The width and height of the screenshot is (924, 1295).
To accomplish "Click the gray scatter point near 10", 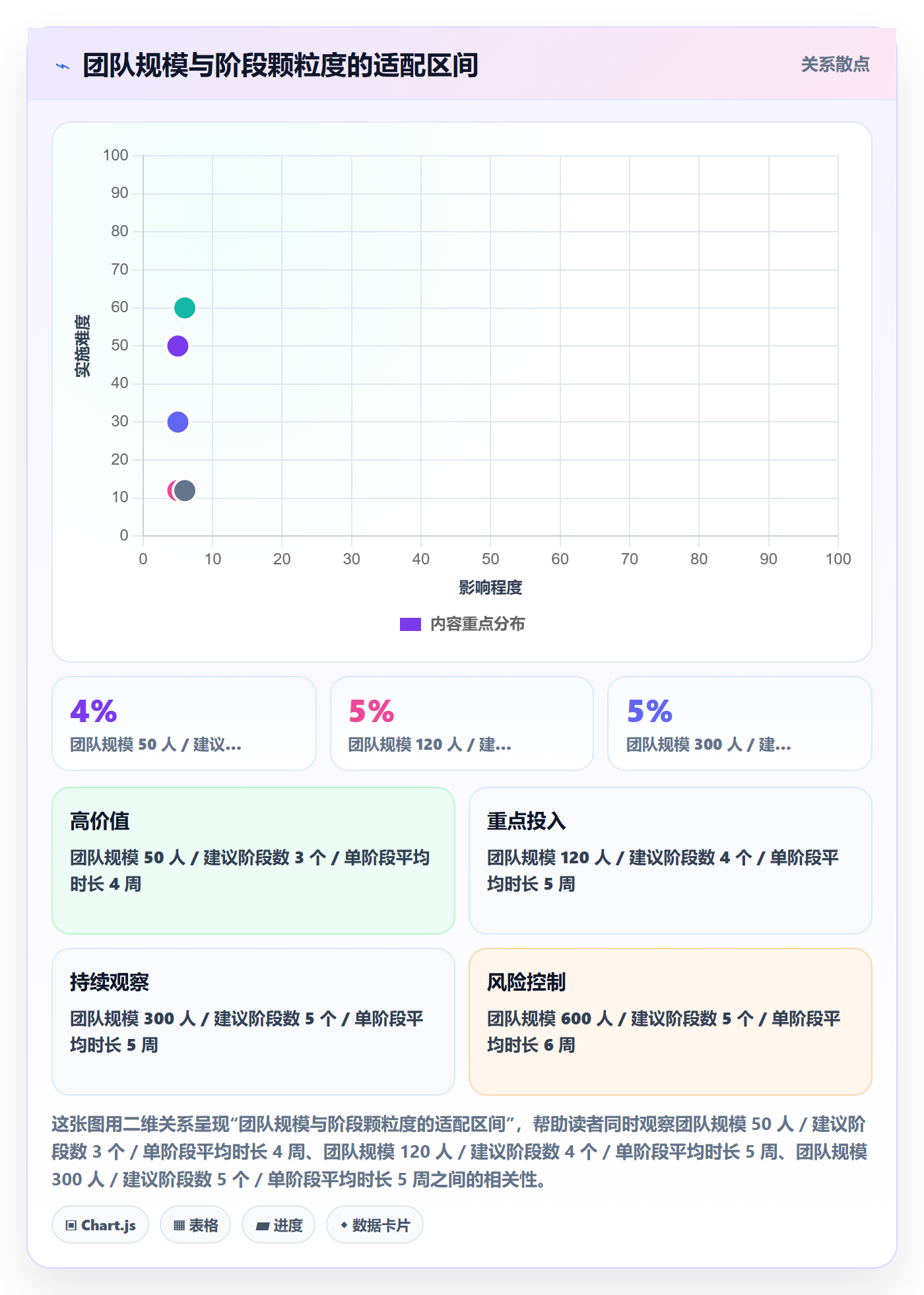I will (185, 490).
